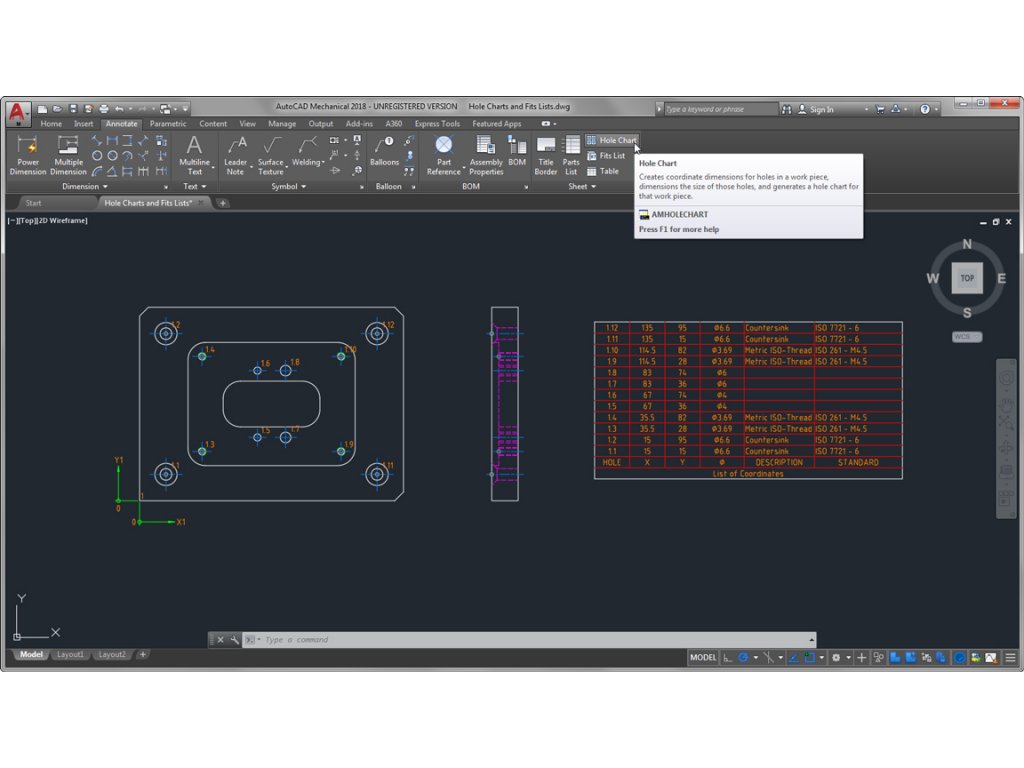Toggle object snap in status bar

point(810,658)
